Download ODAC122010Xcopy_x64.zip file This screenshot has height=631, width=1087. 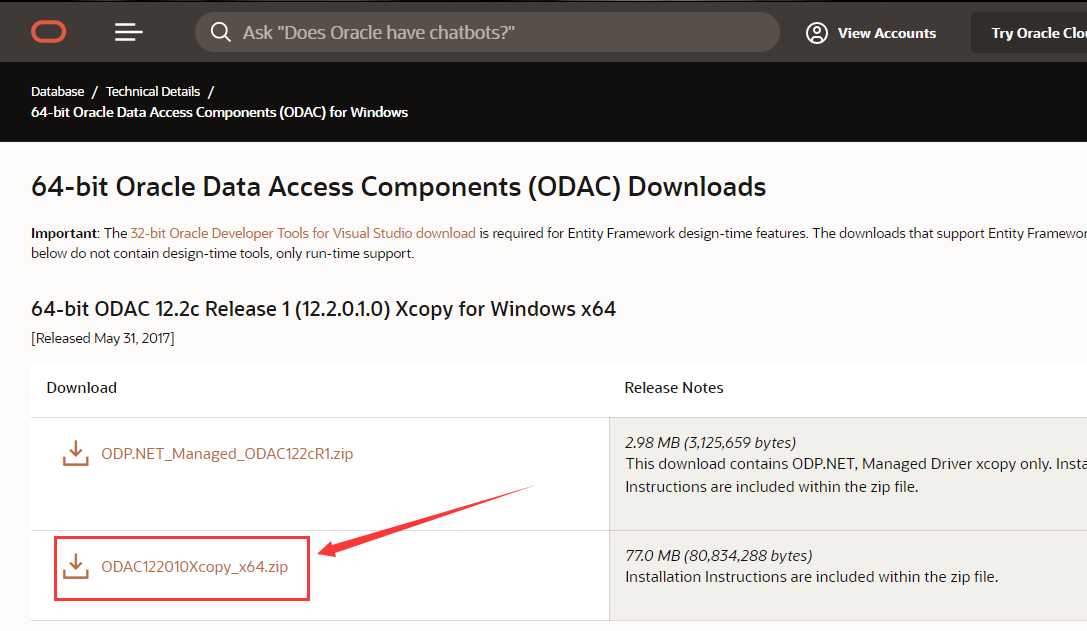(x=194, y=567)
